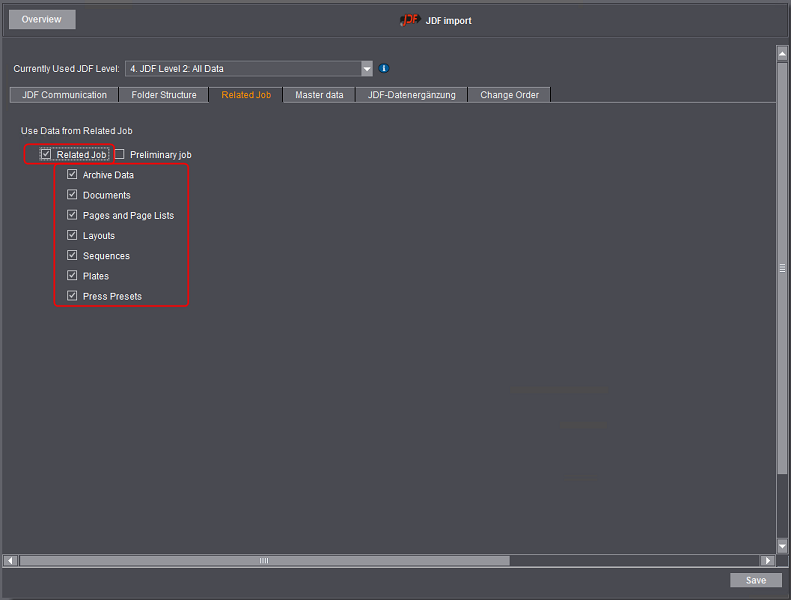Click the vertical scrollbar down arrow
Screen dimensions: 791x600
pos(782,546)
